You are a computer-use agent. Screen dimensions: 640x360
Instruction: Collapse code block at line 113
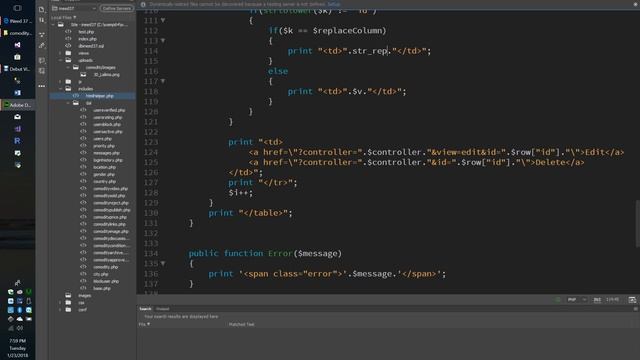click(163, 41)
